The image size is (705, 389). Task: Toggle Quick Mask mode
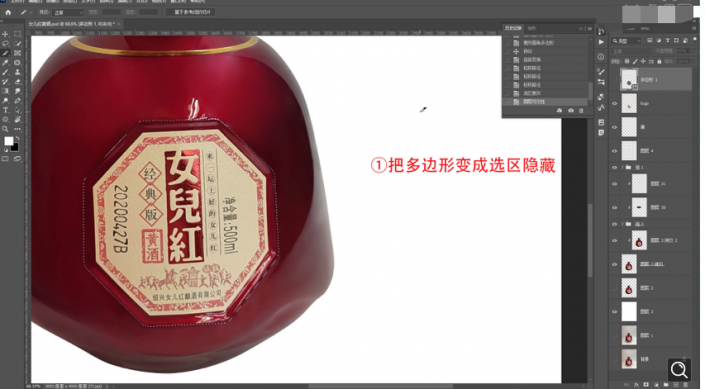(5, 159)
